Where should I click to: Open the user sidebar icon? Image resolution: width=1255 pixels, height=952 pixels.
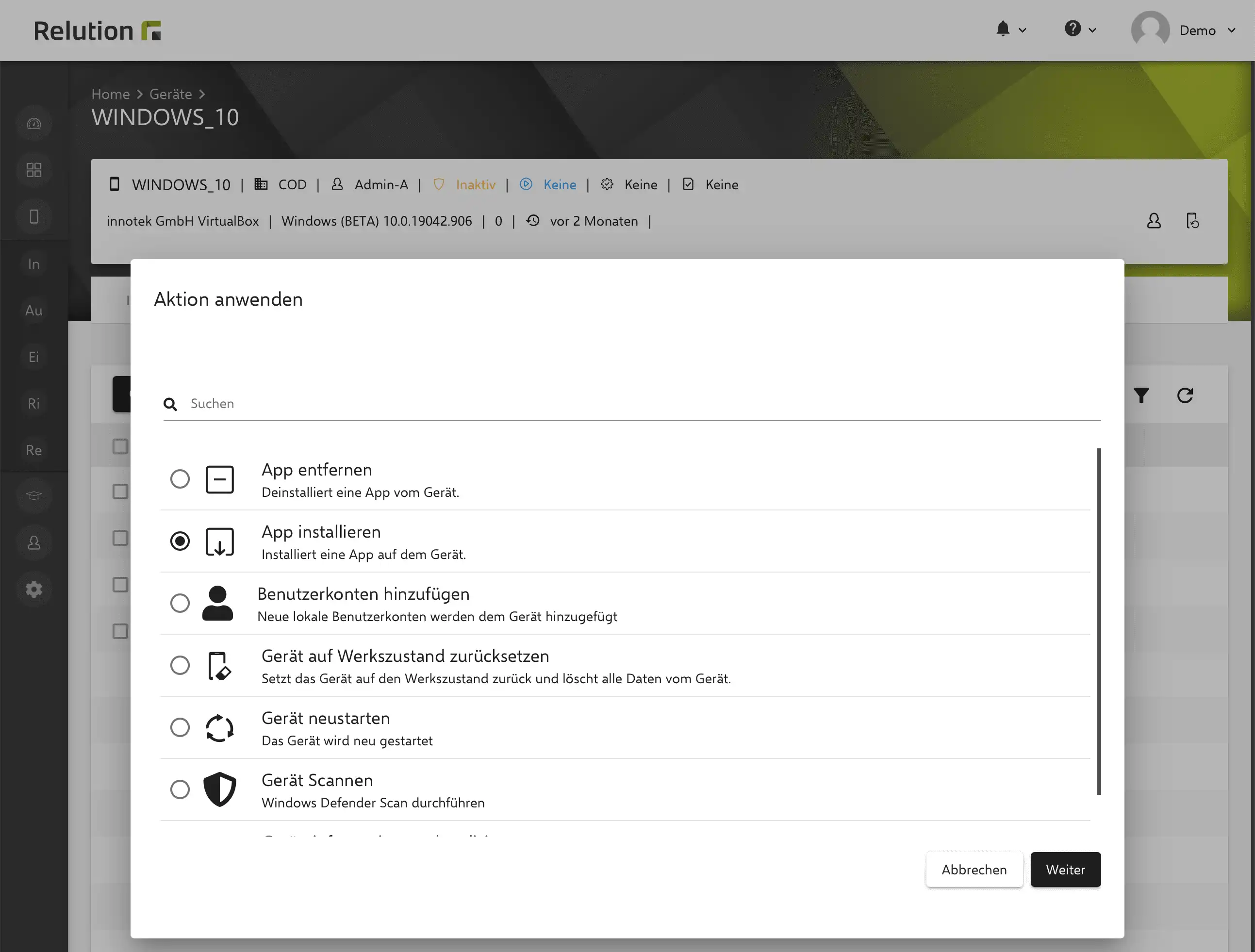[34, 543]
